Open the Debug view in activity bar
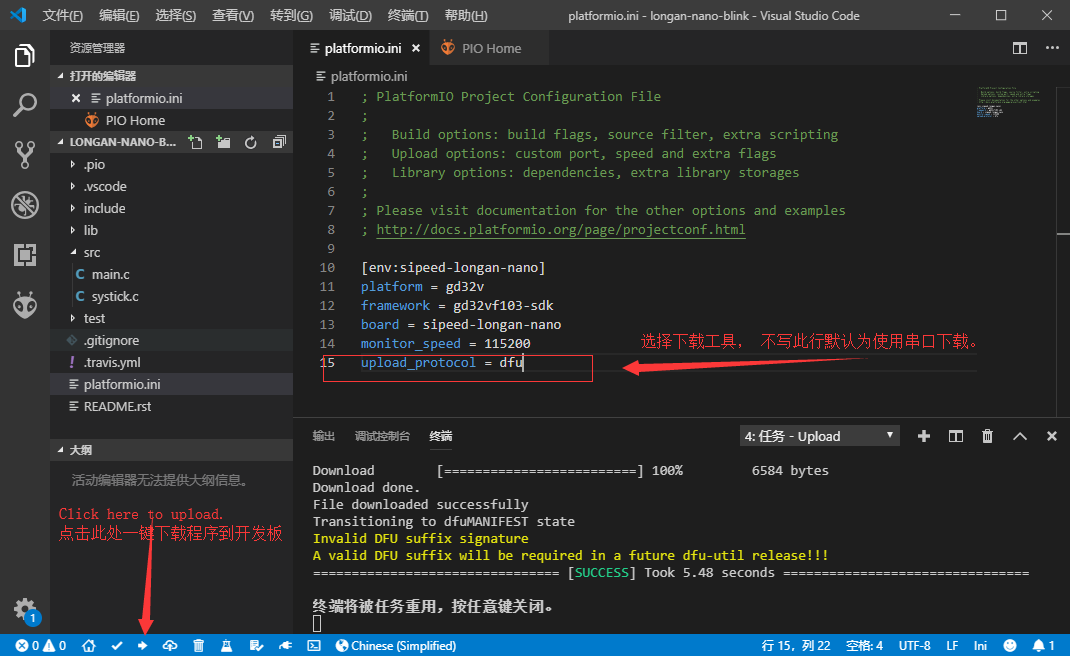The height and width of the screenshot is (656, 1070). click(x=25, y=205)
